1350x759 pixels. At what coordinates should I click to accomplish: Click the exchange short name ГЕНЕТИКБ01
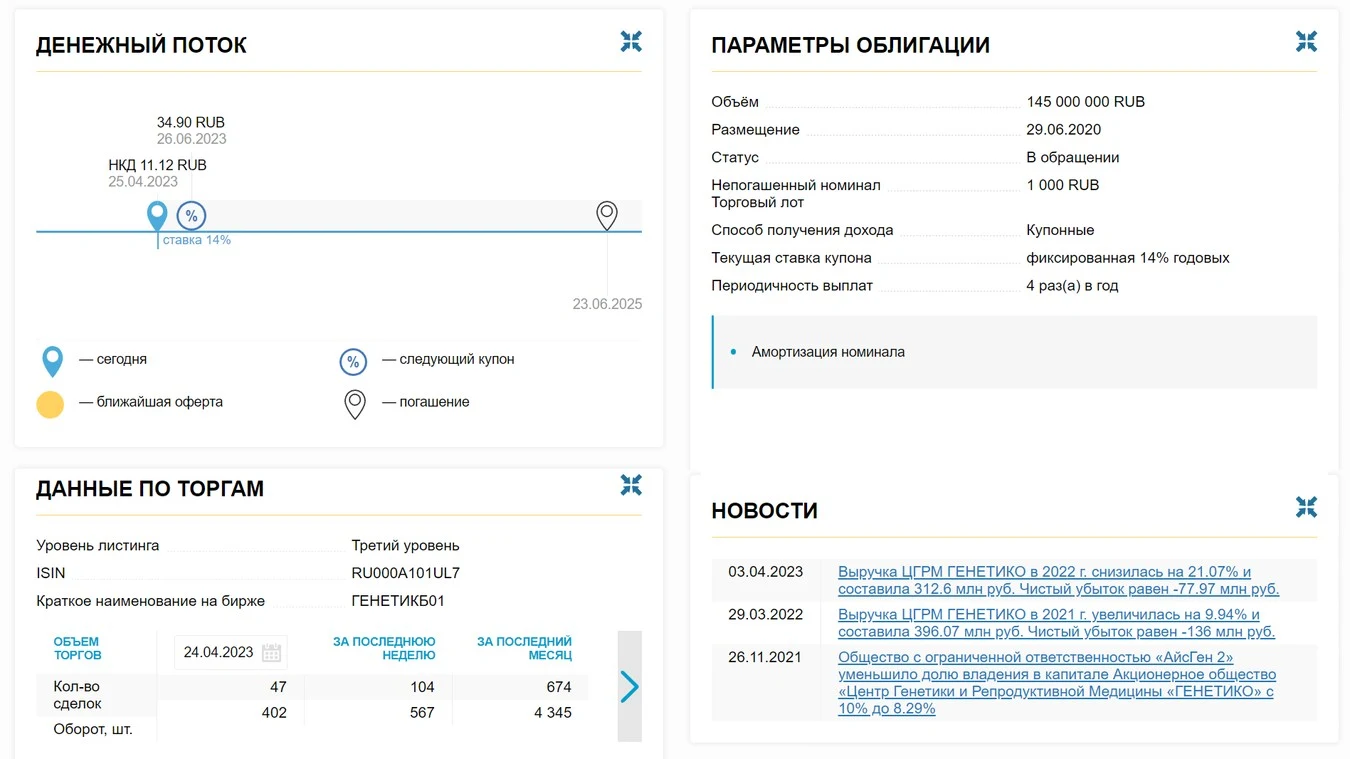[398, 601]
